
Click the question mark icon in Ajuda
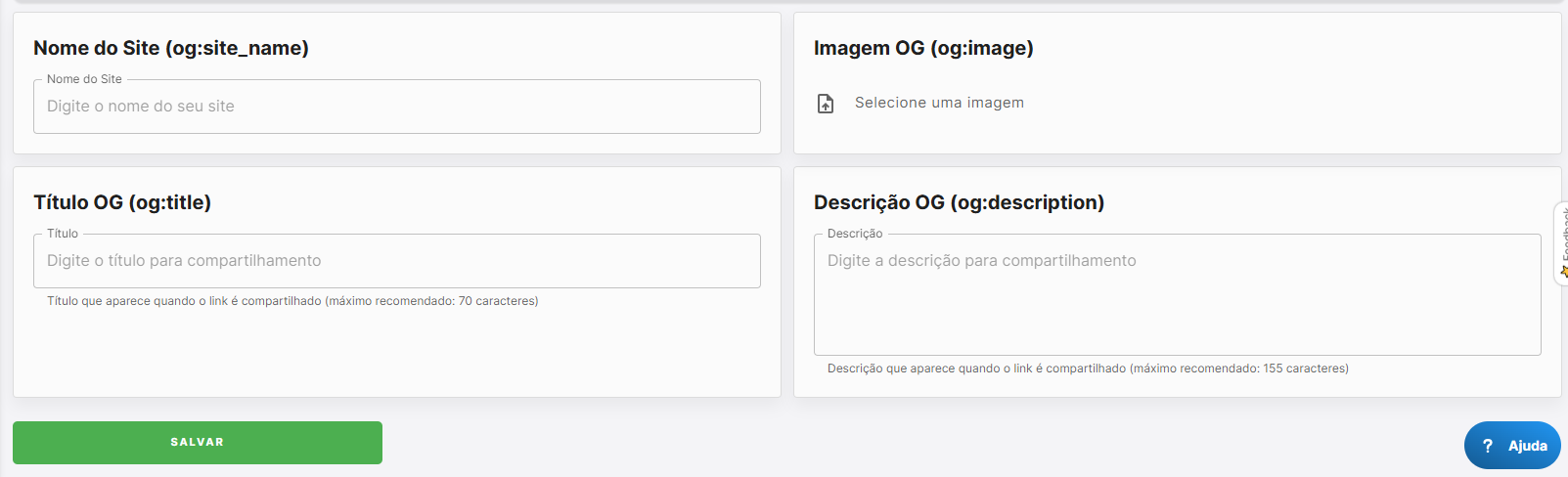click(x=1488, y=446)
